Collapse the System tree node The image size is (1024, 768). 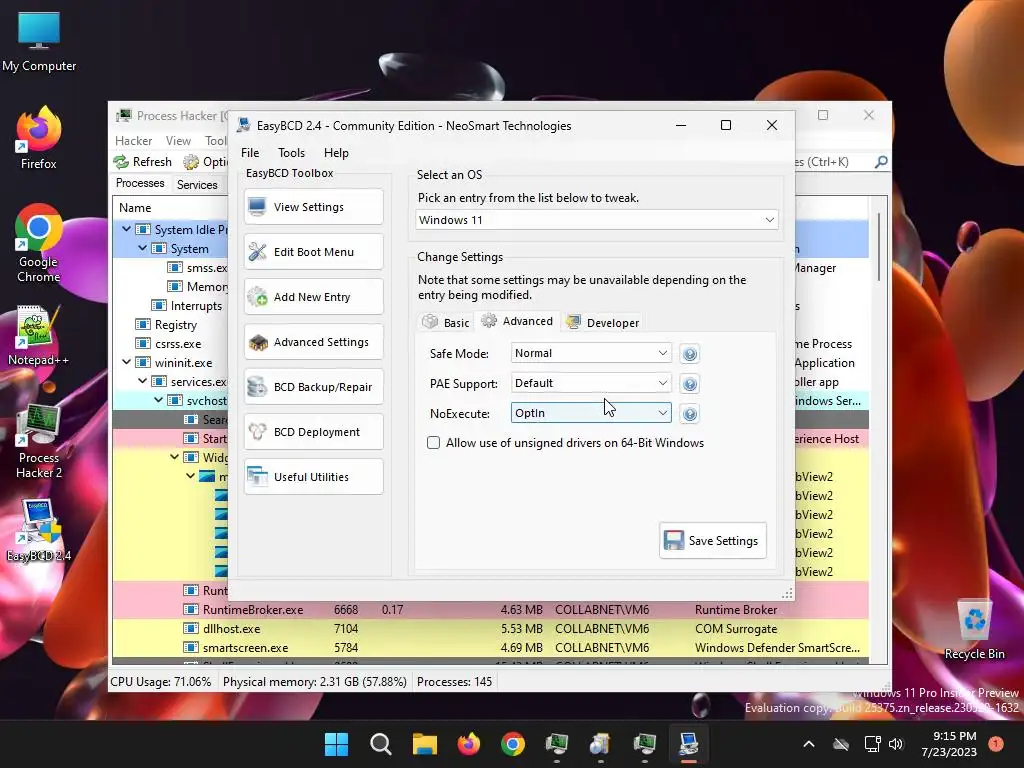(142, 248)
